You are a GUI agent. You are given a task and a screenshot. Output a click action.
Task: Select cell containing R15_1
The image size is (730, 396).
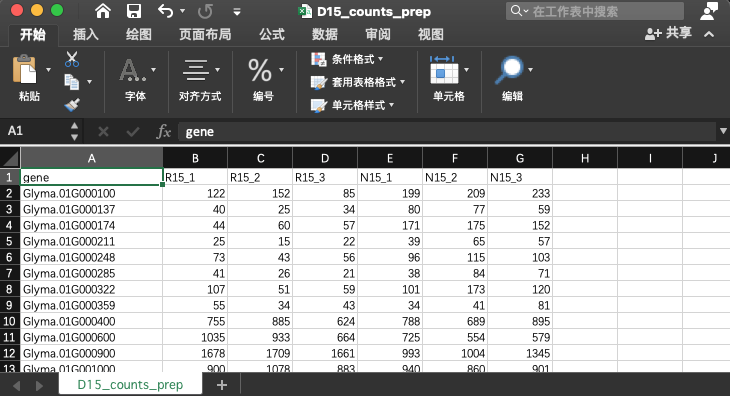coord(195,177)
